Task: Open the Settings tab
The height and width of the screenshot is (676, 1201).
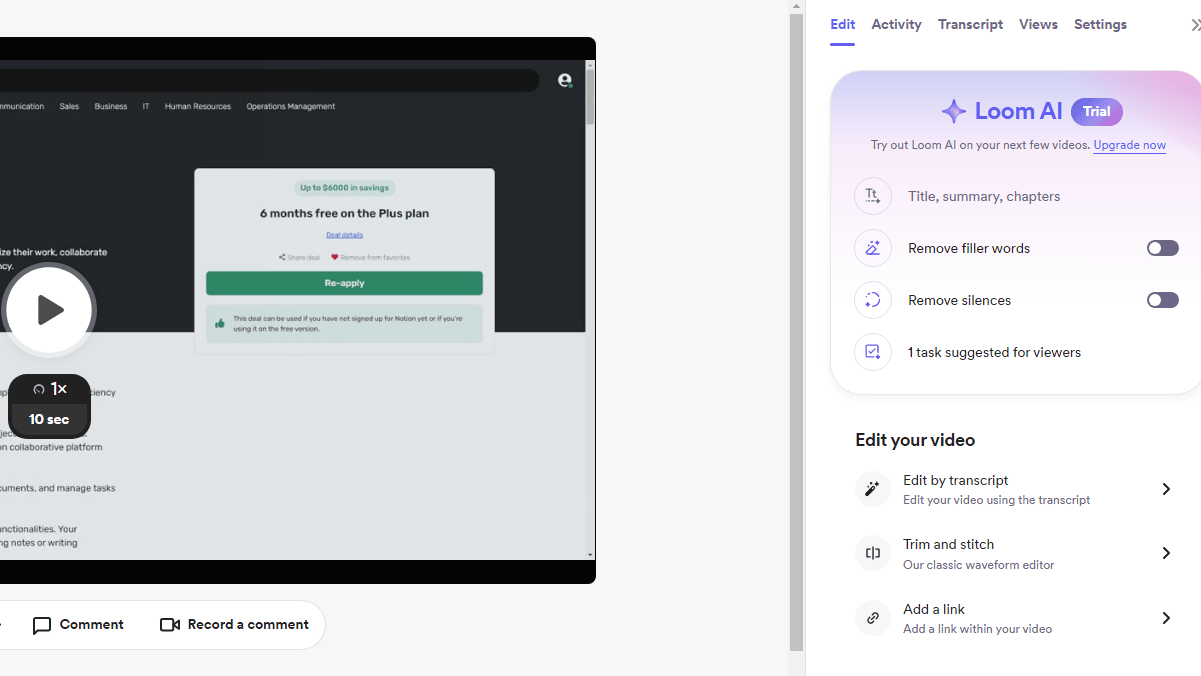Action: tap(1100, 25)
